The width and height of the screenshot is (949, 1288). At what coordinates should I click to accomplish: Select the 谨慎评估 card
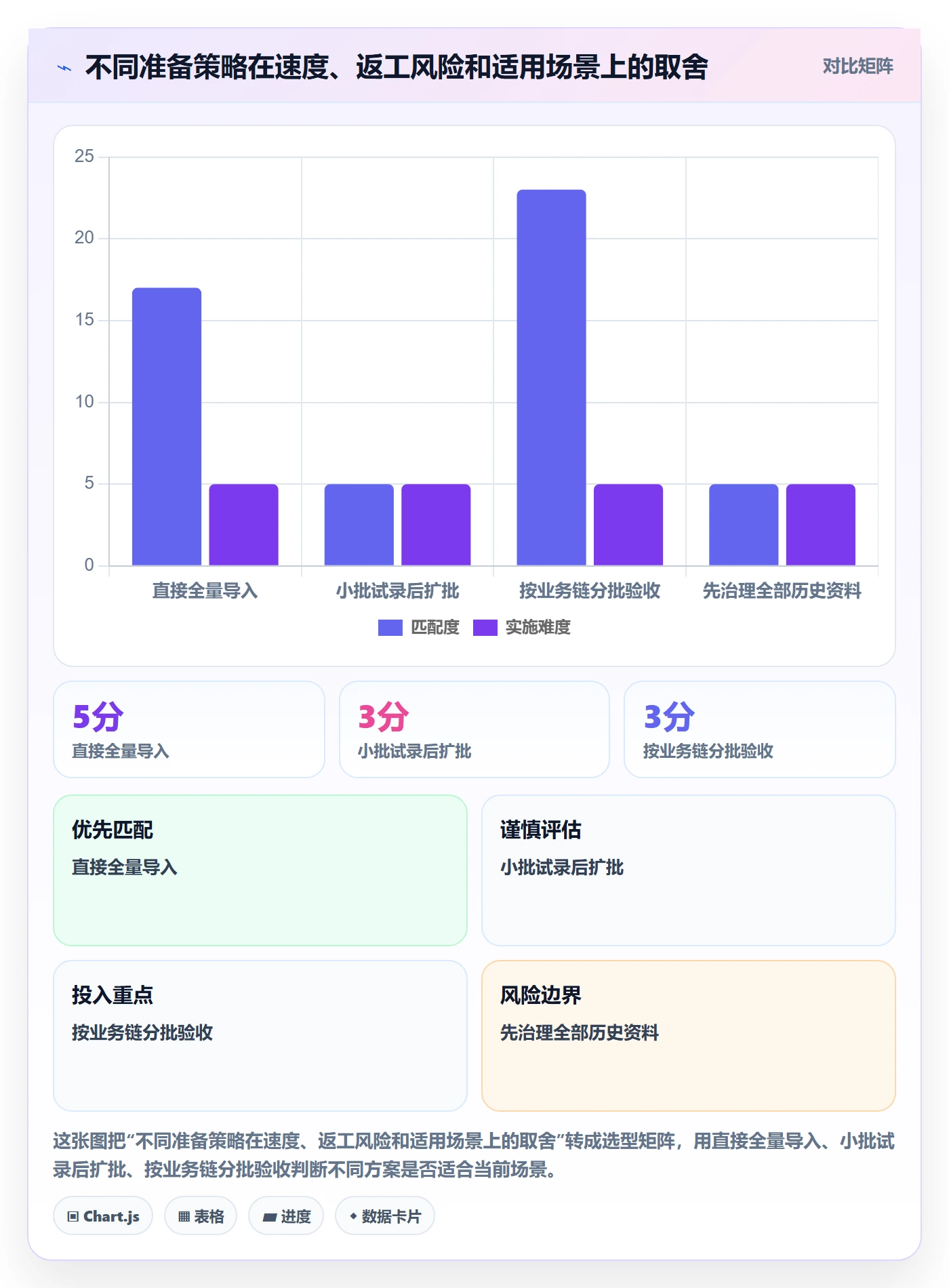coord(689,870)
